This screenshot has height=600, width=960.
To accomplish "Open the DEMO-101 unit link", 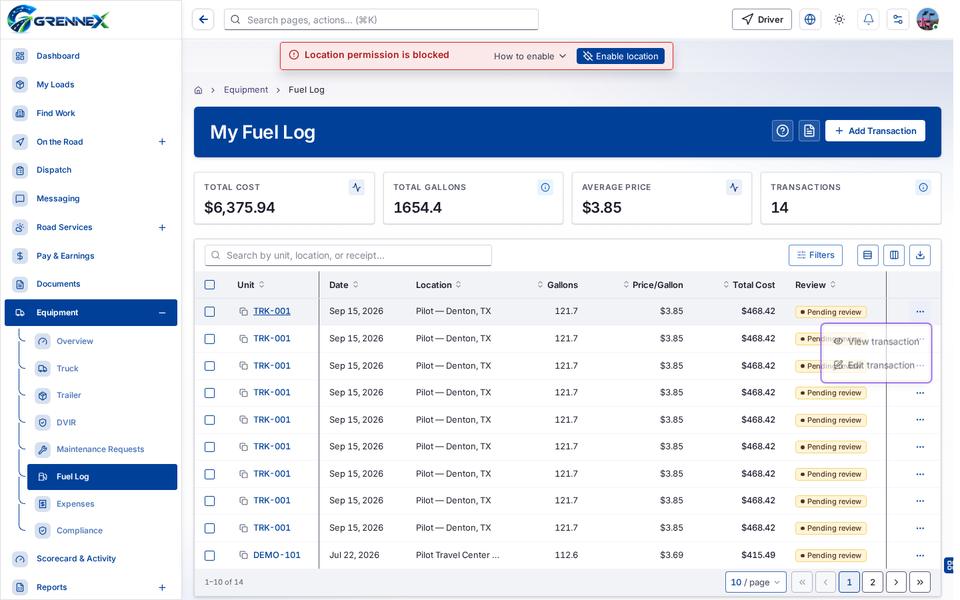I will pos(277,555).
